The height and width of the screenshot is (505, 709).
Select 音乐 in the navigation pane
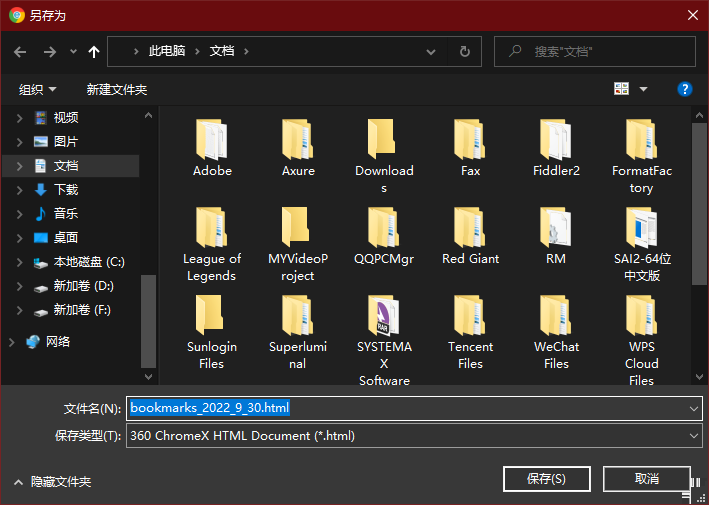[x=66, y=213]
